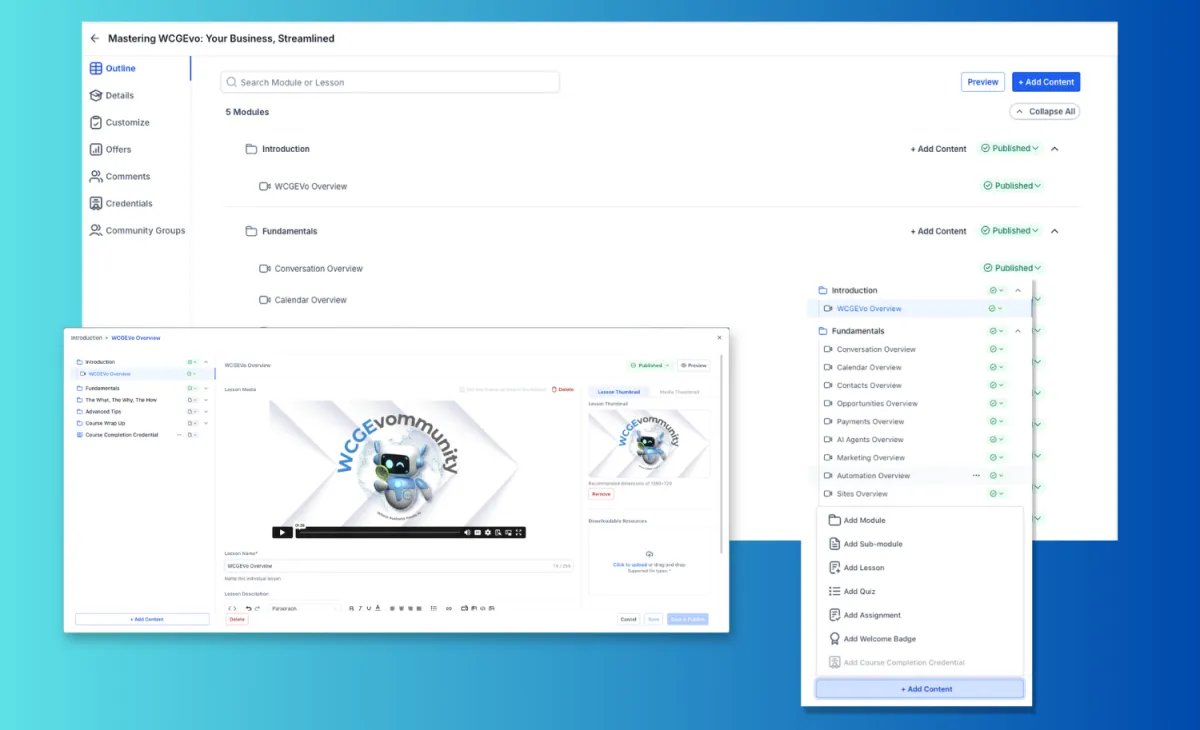Screen dimensions: 1200x730
Task: Switch to the Lesson Thumbnail tab
Action: (618, 392)
